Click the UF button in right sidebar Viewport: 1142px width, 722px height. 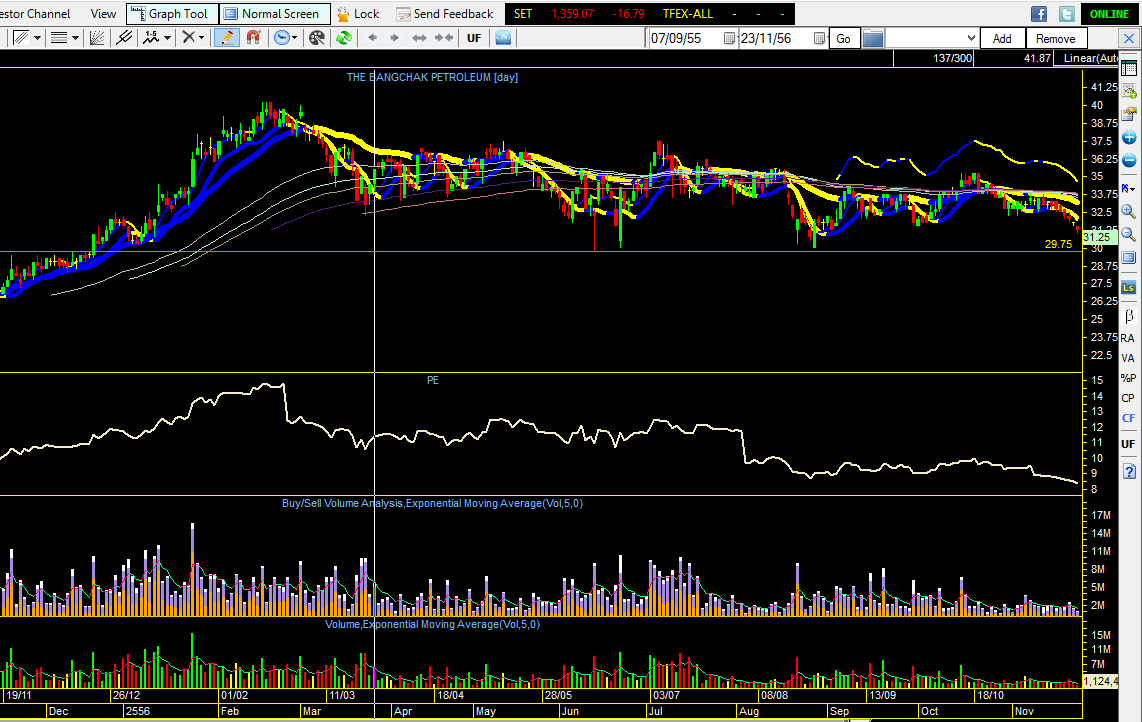coord(1128,444)
